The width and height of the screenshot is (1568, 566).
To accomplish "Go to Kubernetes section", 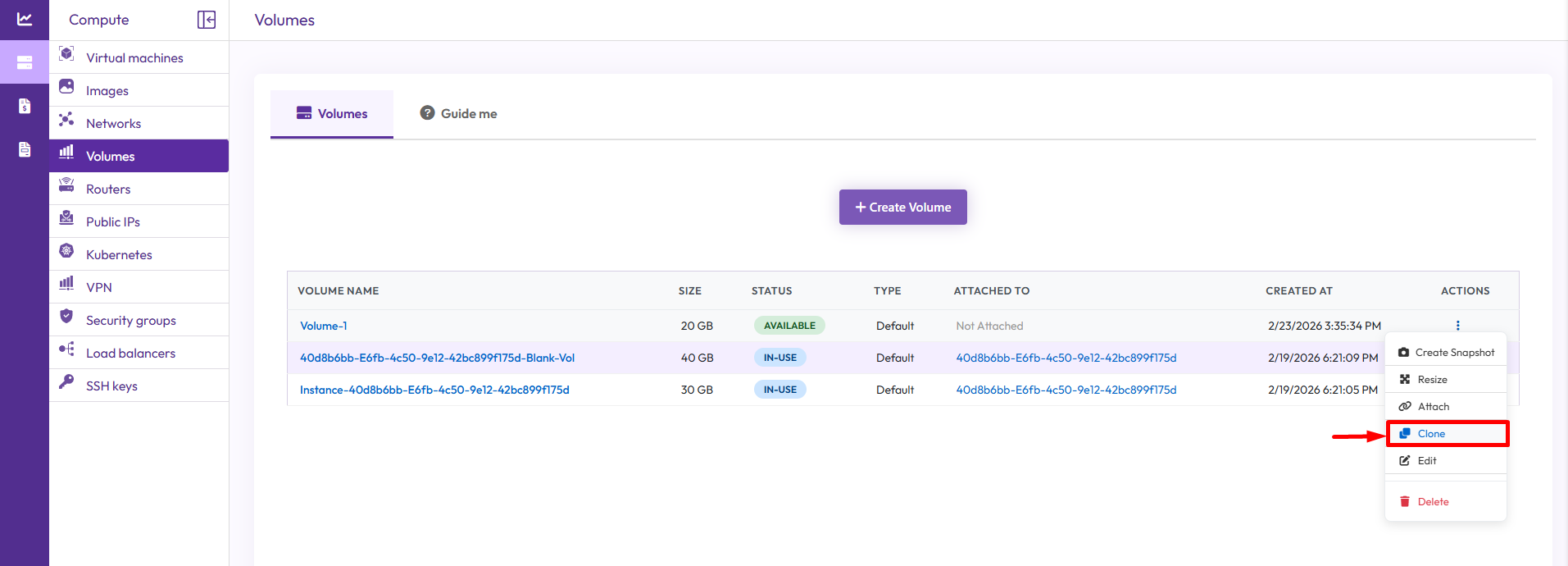I will 119,254.
